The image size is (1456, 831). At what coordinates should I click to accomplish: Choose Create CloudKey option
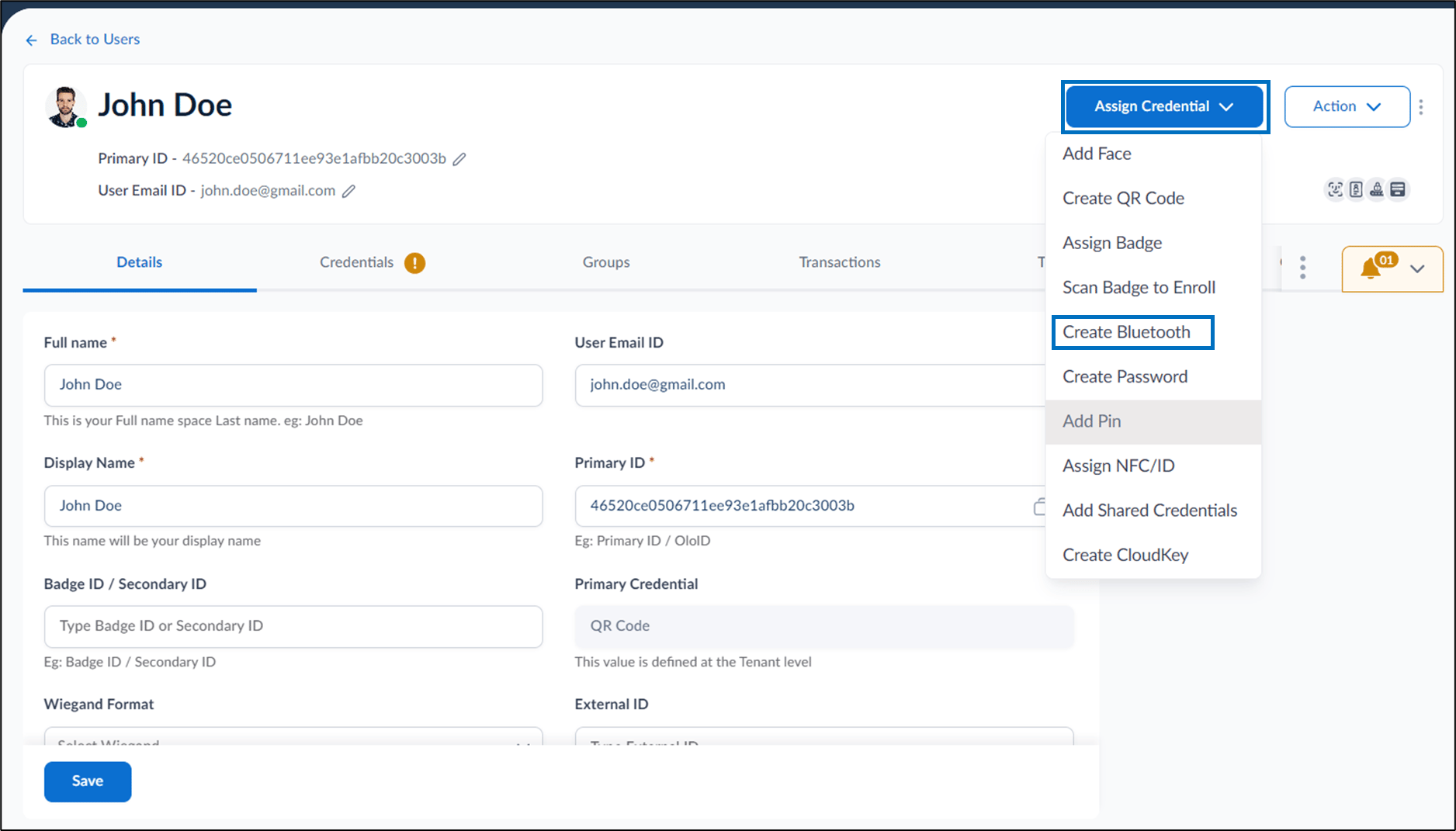pos(1153,556)
